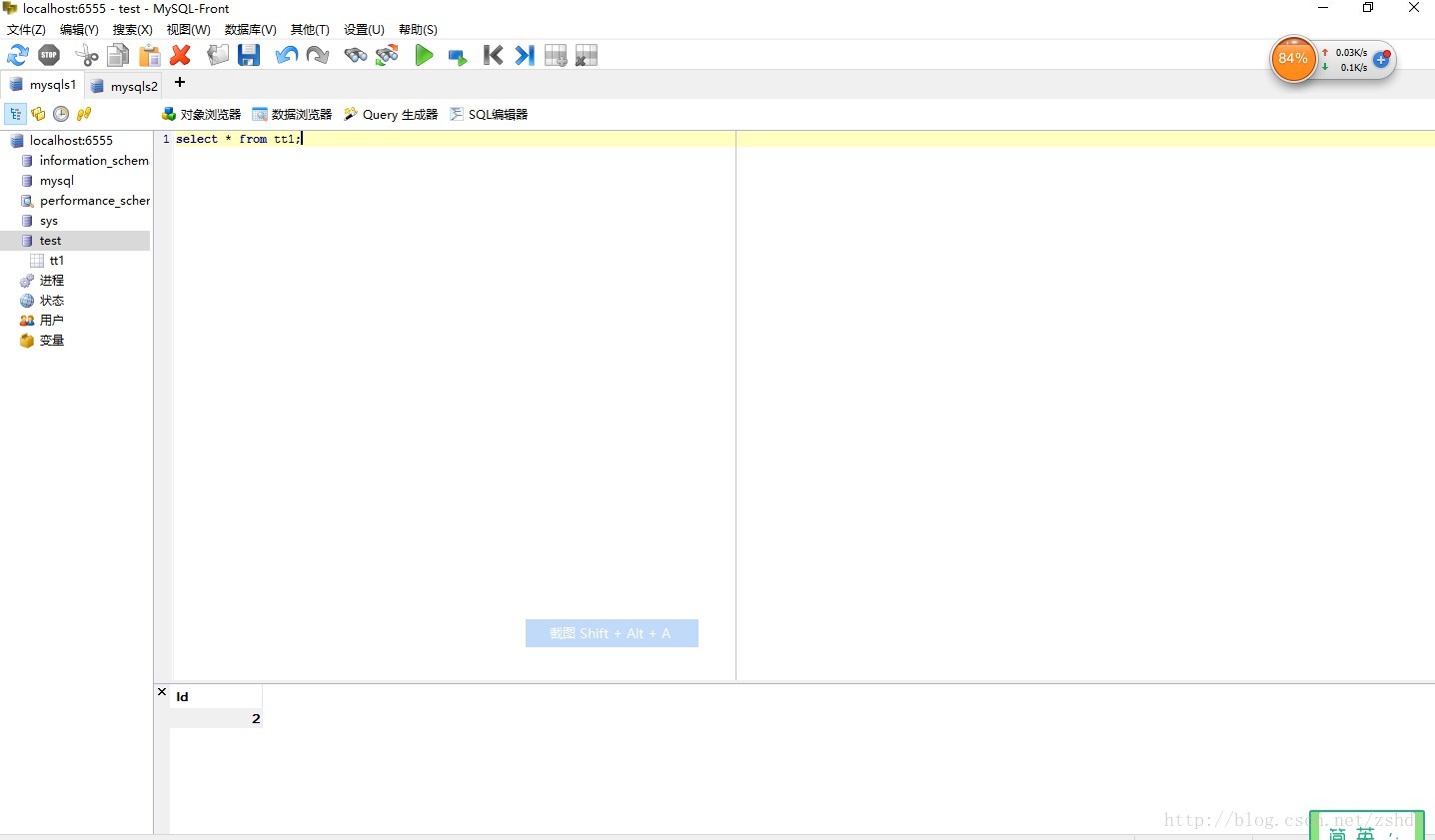
Task: Switch to the mysqls1 connection tab
Action: point(42,85)
